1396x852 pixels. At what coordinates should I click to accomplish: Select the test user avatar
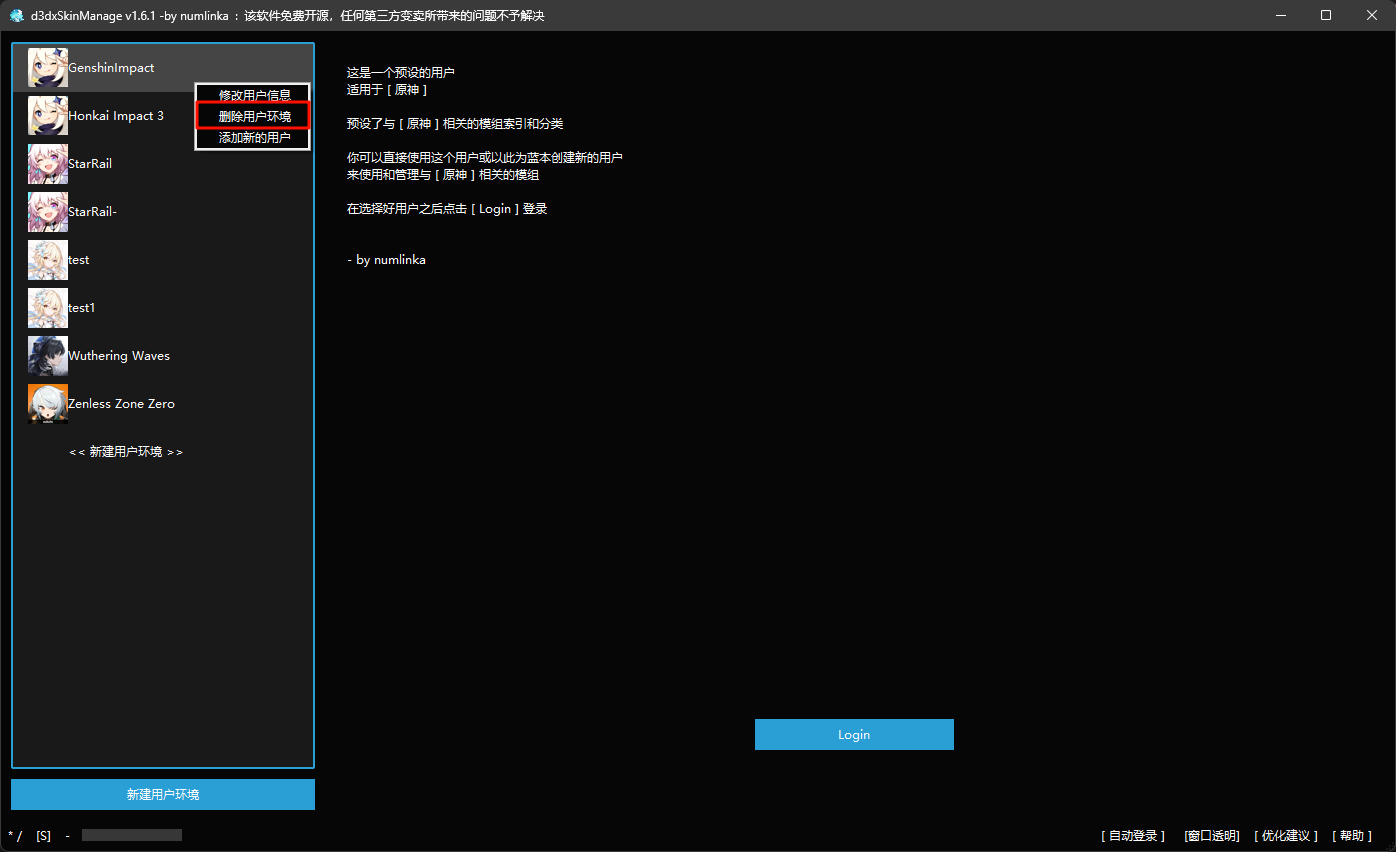[48, 260]
